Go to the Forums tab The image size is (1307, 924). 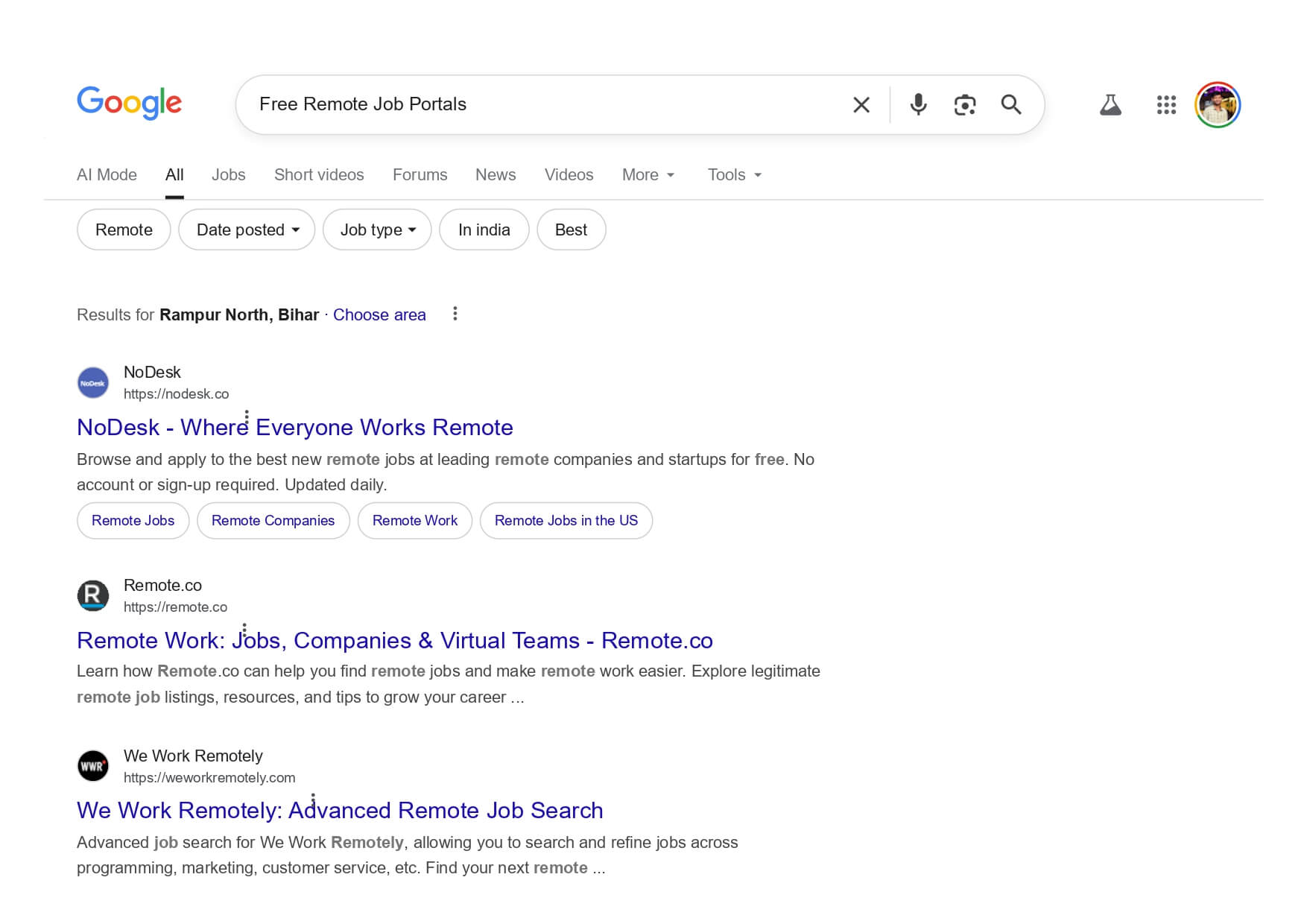pyautogui.click(x=420, y=175)
